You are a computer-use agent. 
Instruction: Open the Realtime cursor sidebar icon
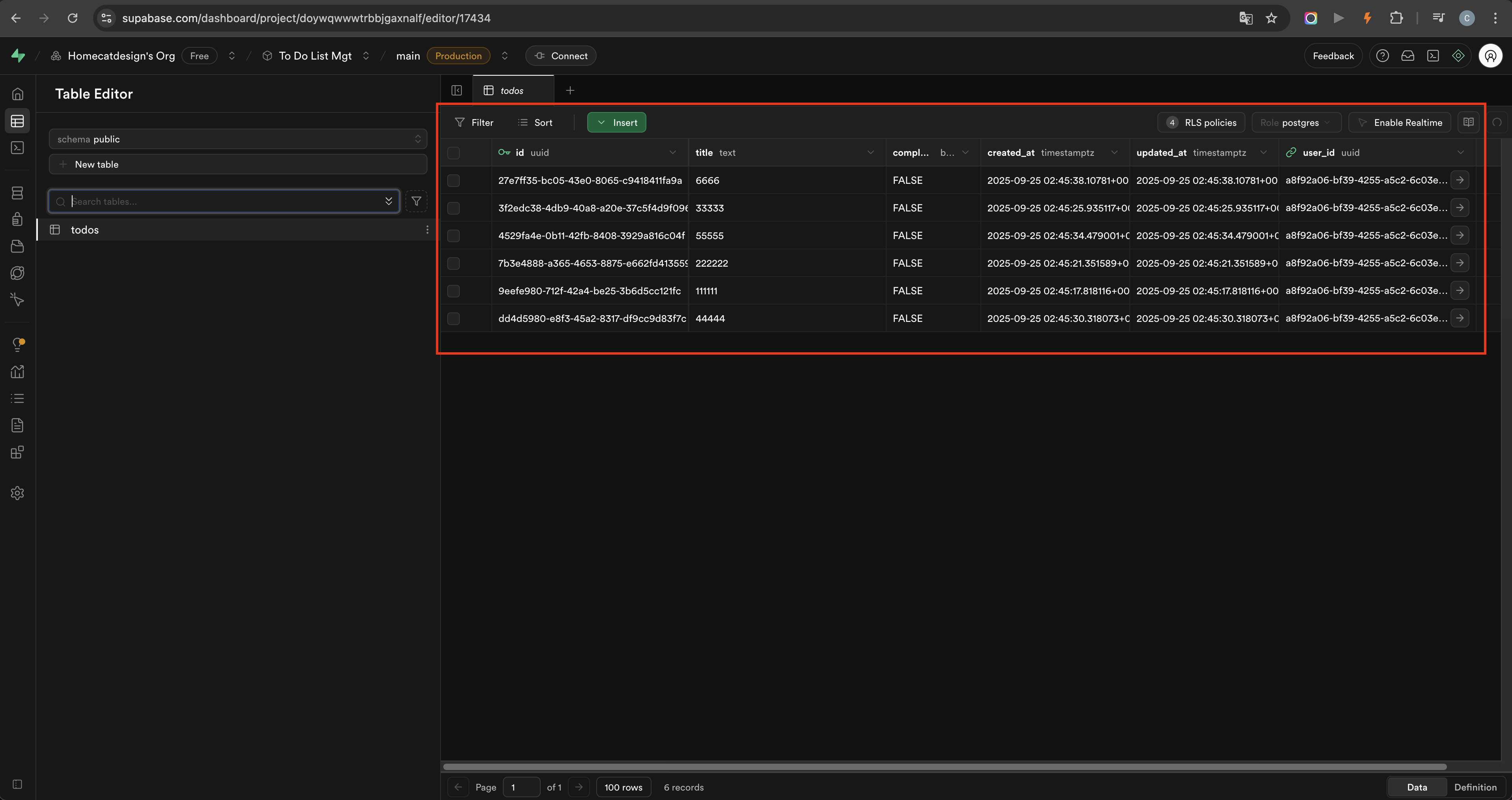click(x=18, y=301)
